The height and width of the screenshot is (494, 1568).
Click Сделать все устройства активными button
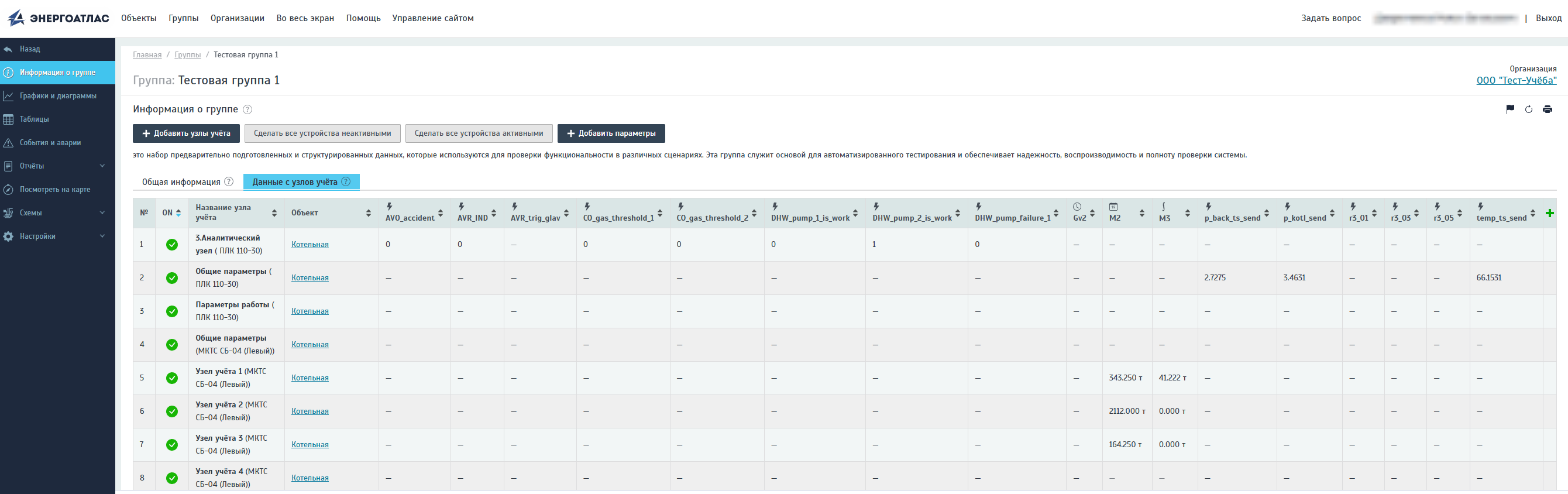(479, 133)
